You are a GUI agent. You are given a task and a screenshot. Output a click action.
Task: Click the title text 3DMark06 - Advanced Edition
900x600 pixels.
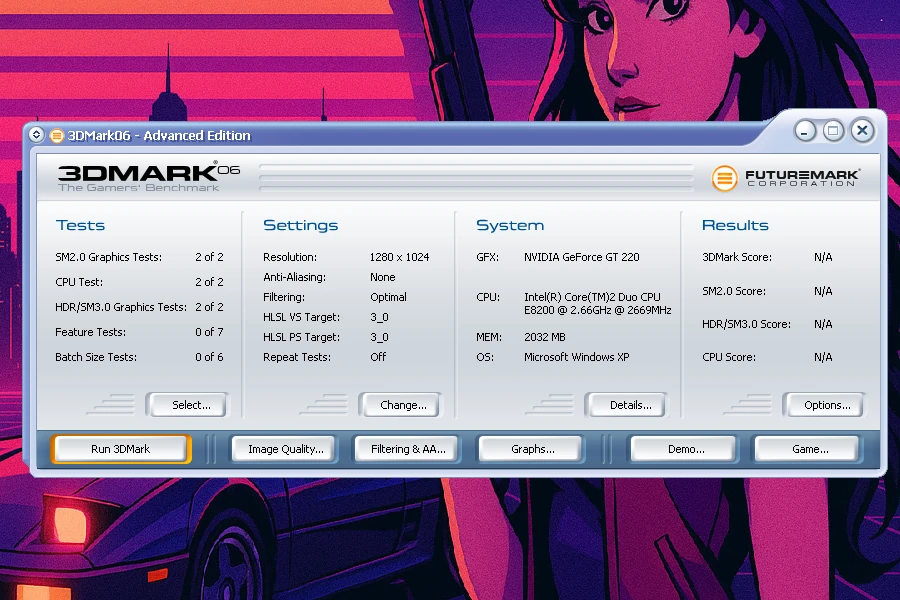159,136
